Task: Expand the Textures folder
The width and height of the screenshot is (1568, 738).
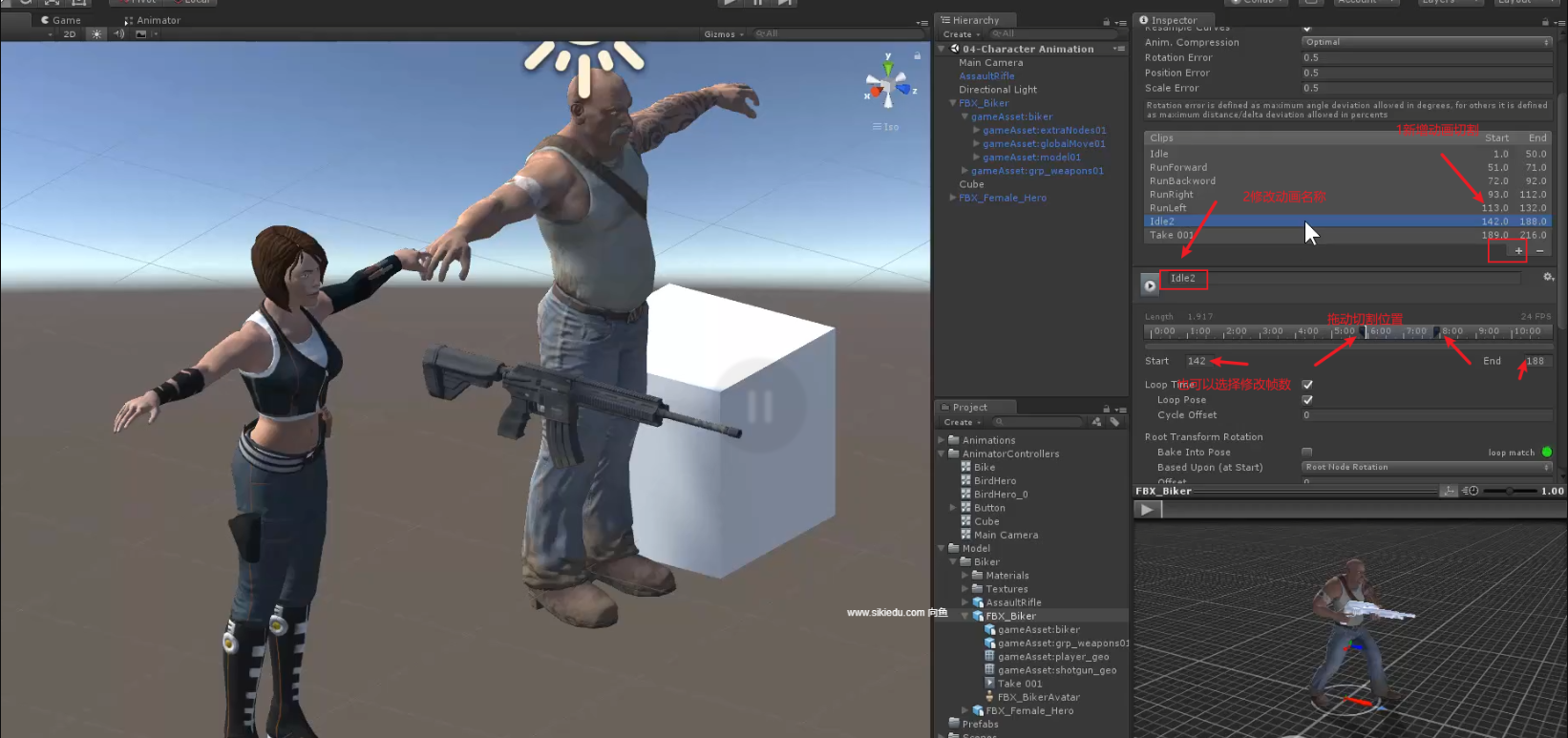Action: (x=964, y=589)
